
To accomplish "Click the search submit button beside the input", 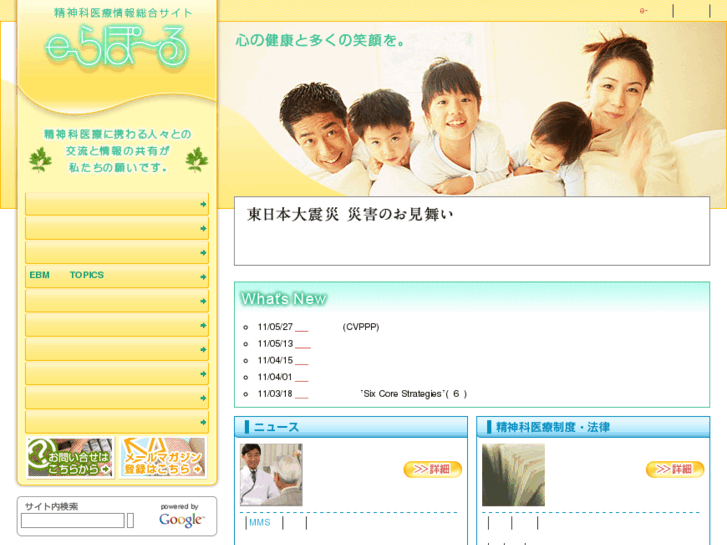I will [x=130, y=520].
